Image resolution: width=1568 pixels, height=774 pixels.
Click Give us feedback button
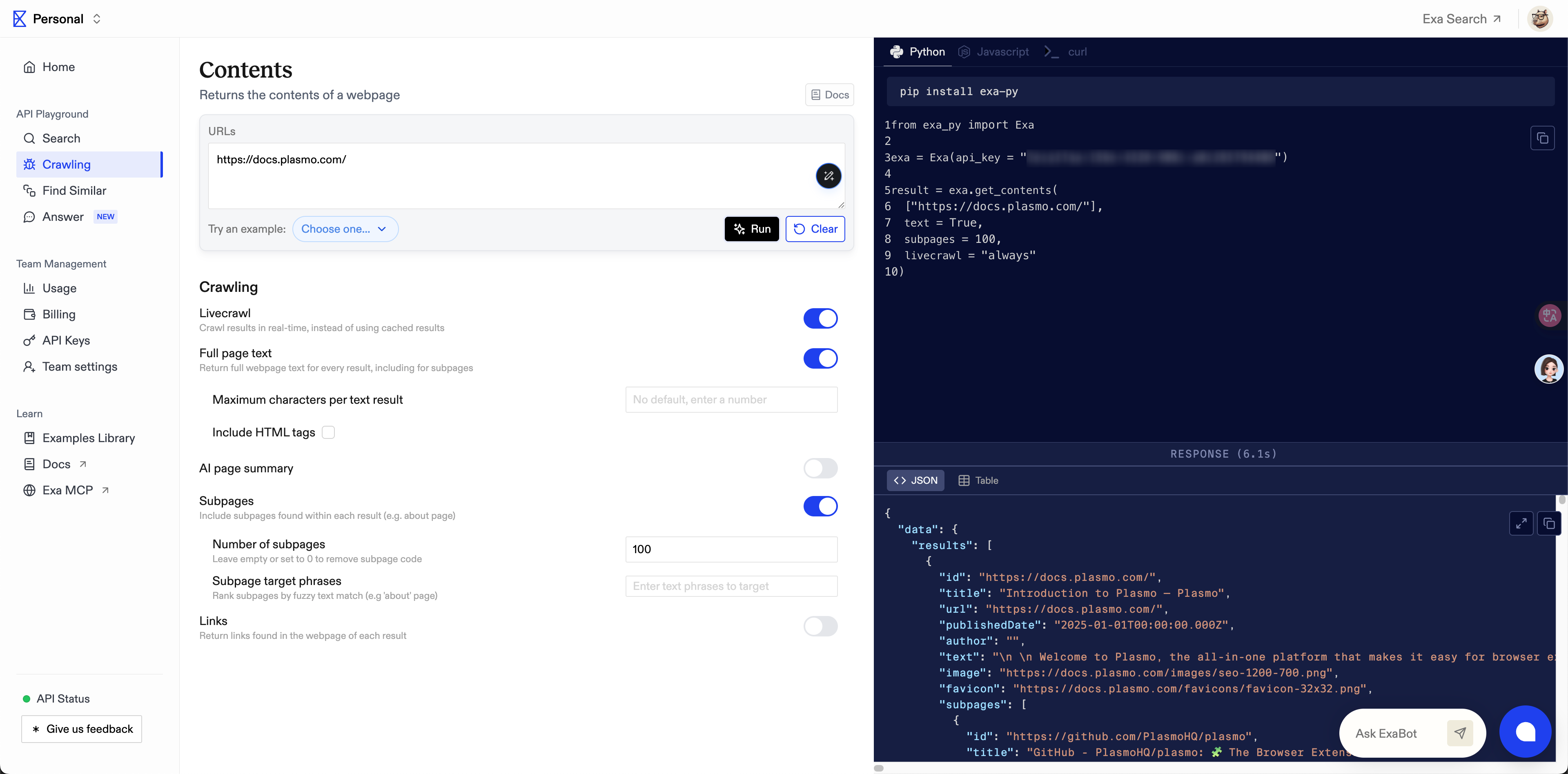click(x=82, y=729)
